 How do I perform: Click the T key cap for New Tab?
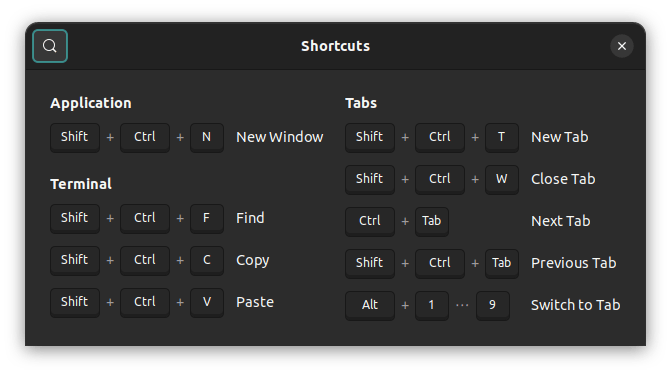click(x=502, y=137)
